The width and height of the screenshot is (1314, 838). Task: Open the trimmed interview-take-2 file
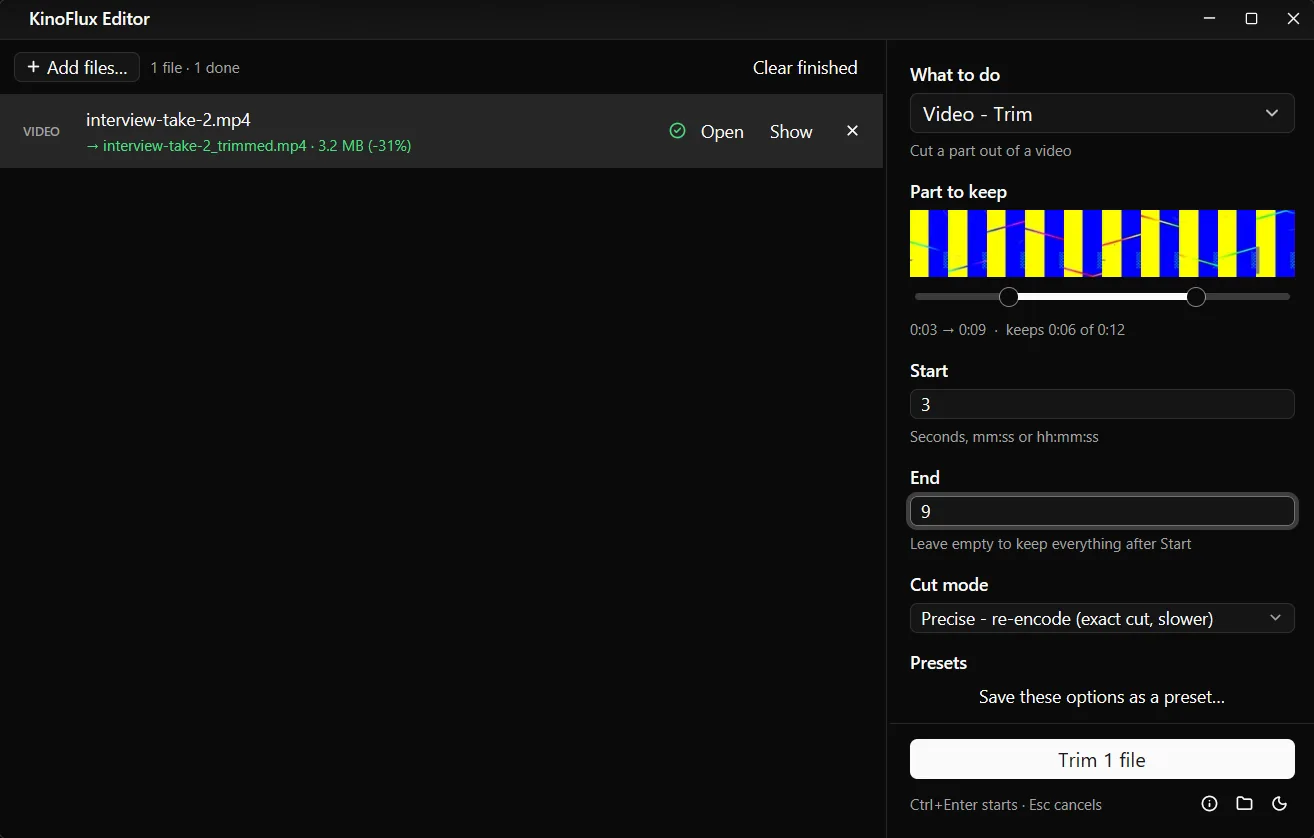pos(722,131)
